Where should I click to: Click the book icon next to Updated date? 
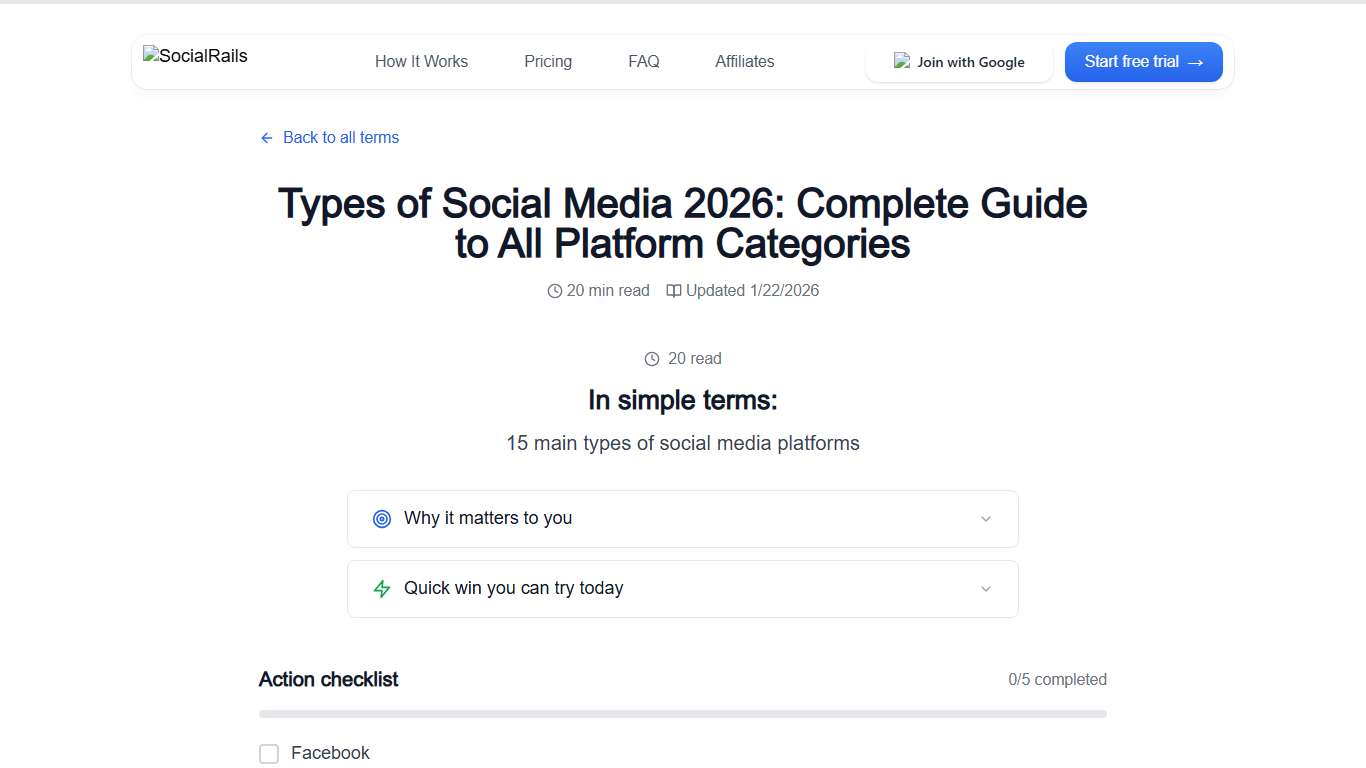674,290
